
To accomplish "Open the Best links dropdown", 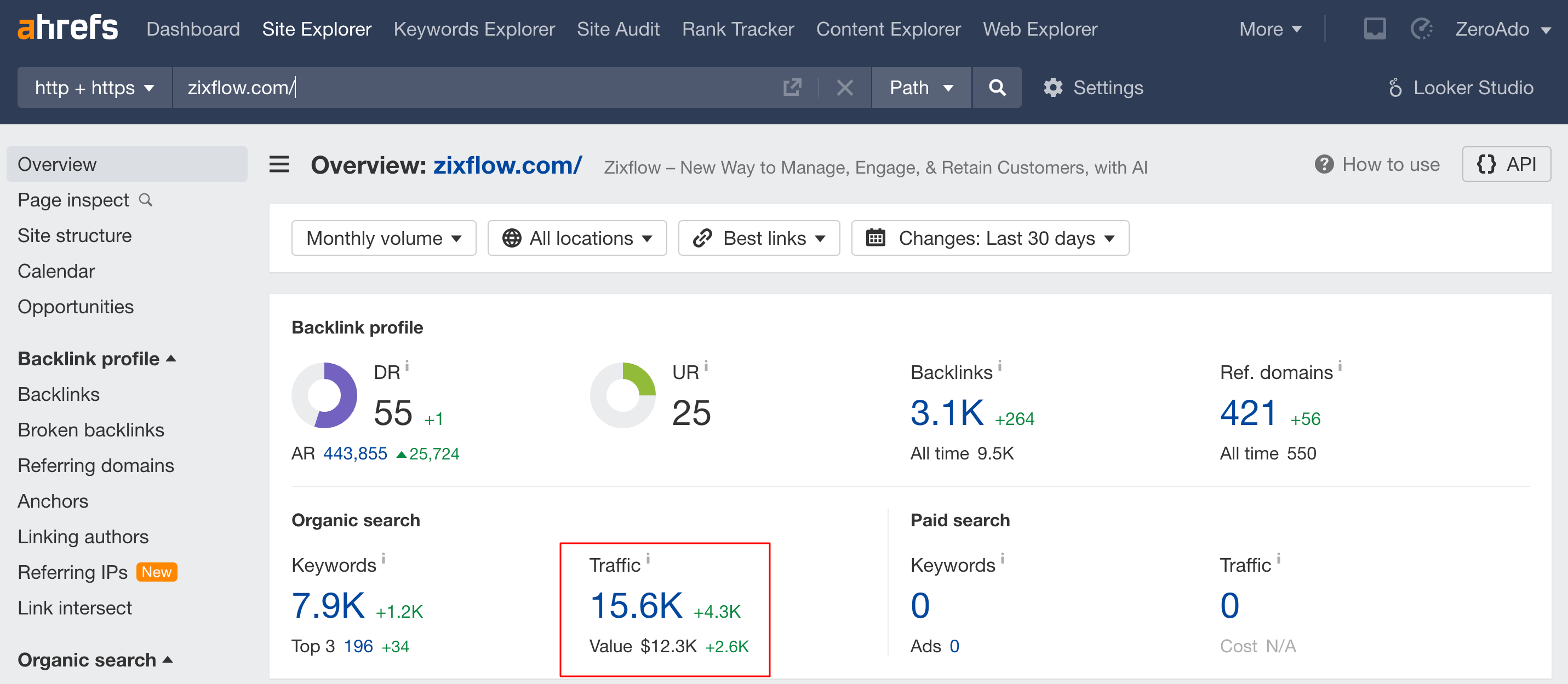I will (x=759, y=238).
